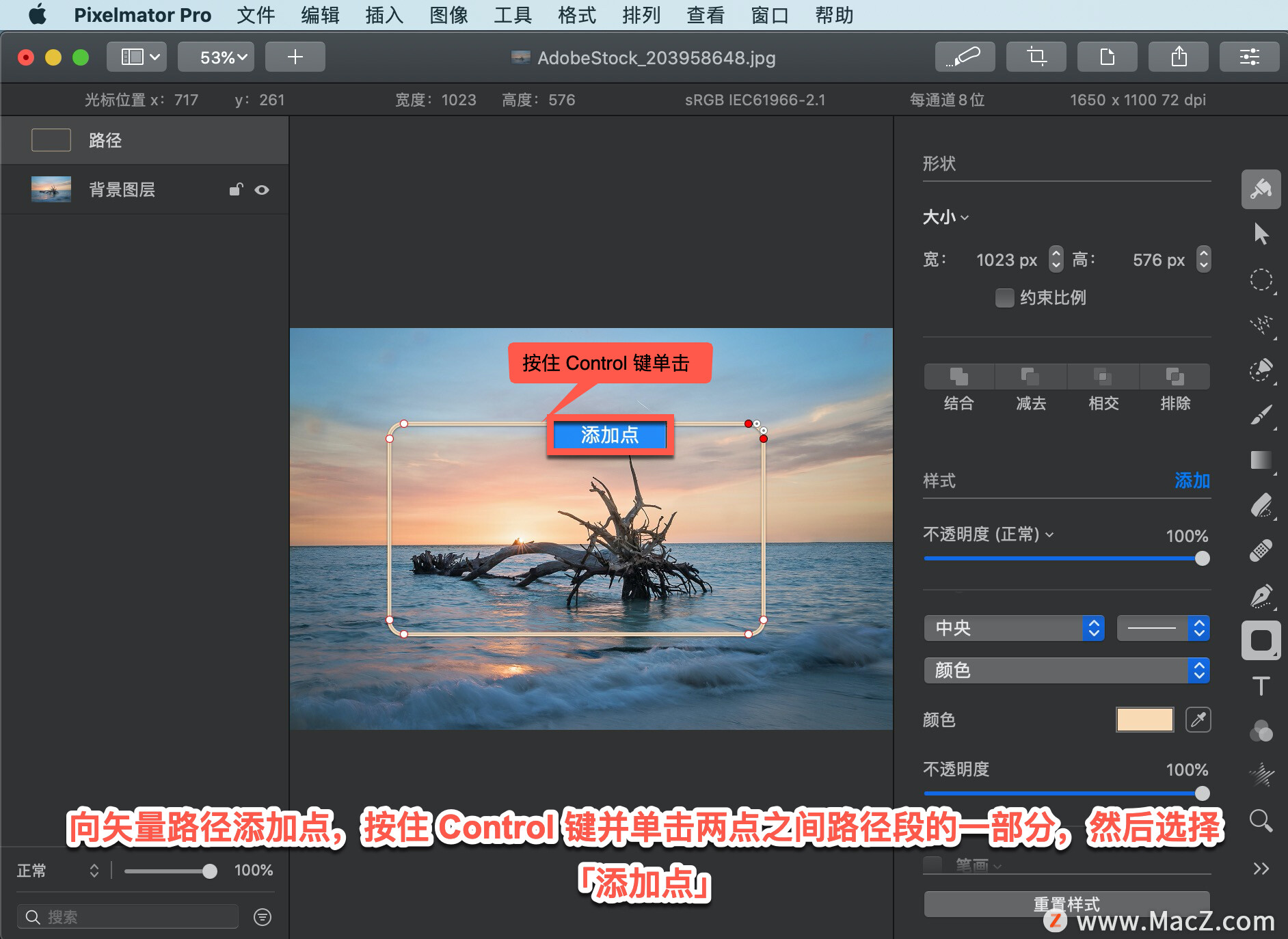This screenshot has width=1288, height=939.
Task: Select the Erase tool
Action: click(x=1261, y=506)
